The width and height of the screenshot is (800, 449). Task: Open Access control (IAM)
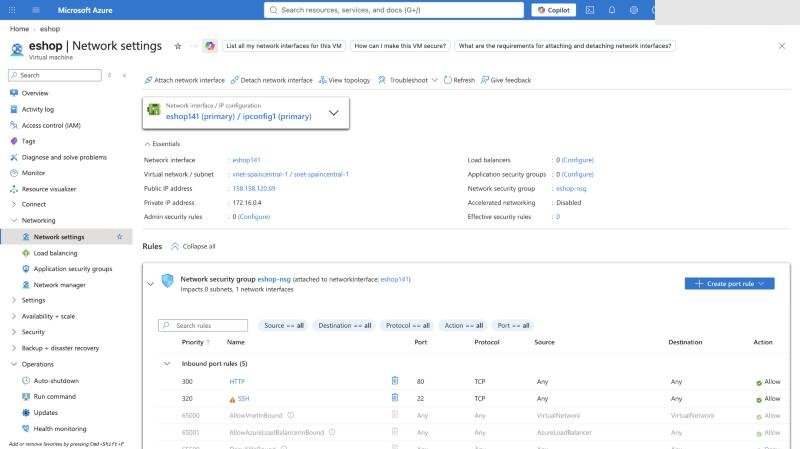coord(51,126)
